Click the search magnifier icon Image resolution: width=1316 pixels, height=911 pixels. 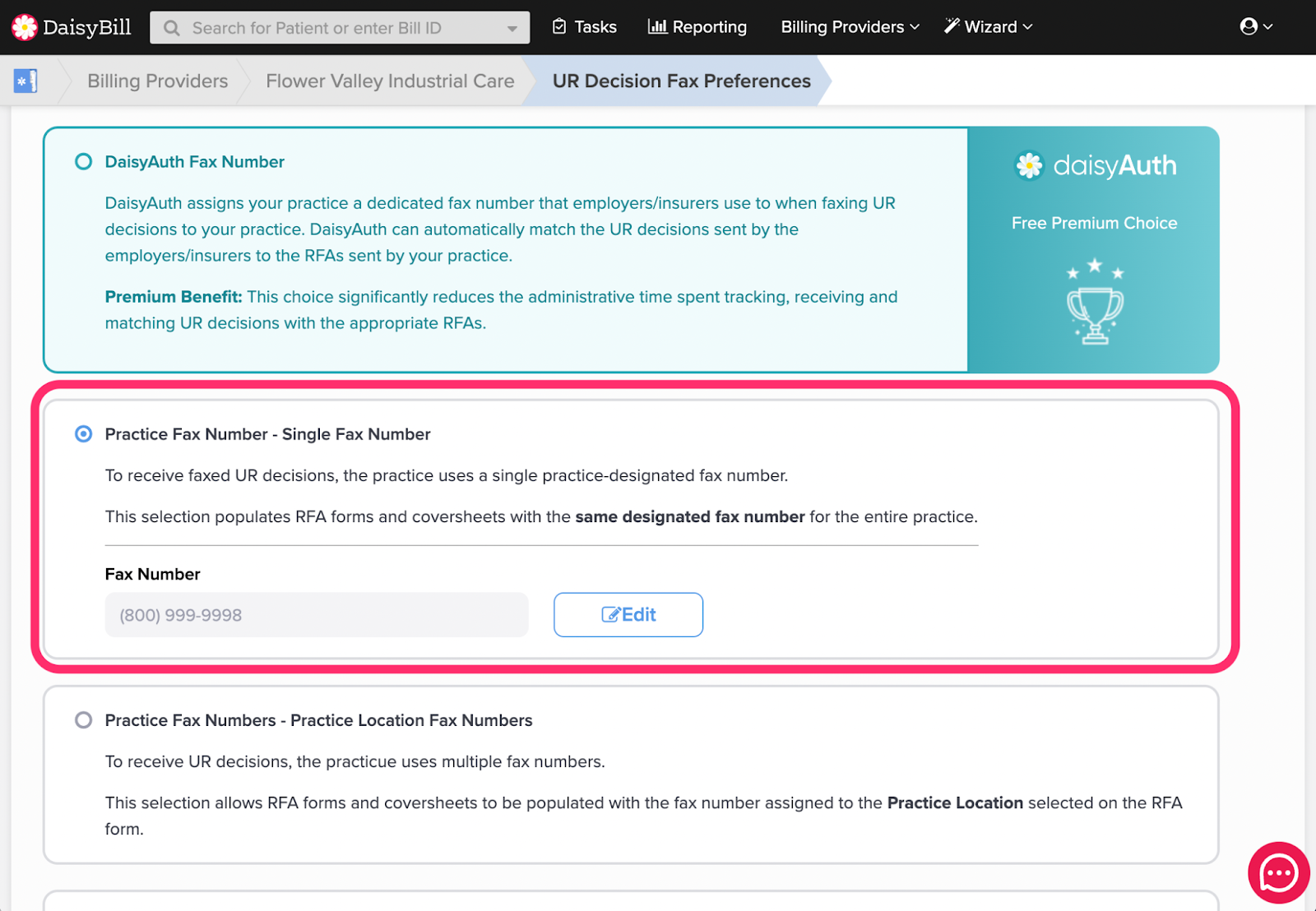pyautogui.click(x=172, y=28)
